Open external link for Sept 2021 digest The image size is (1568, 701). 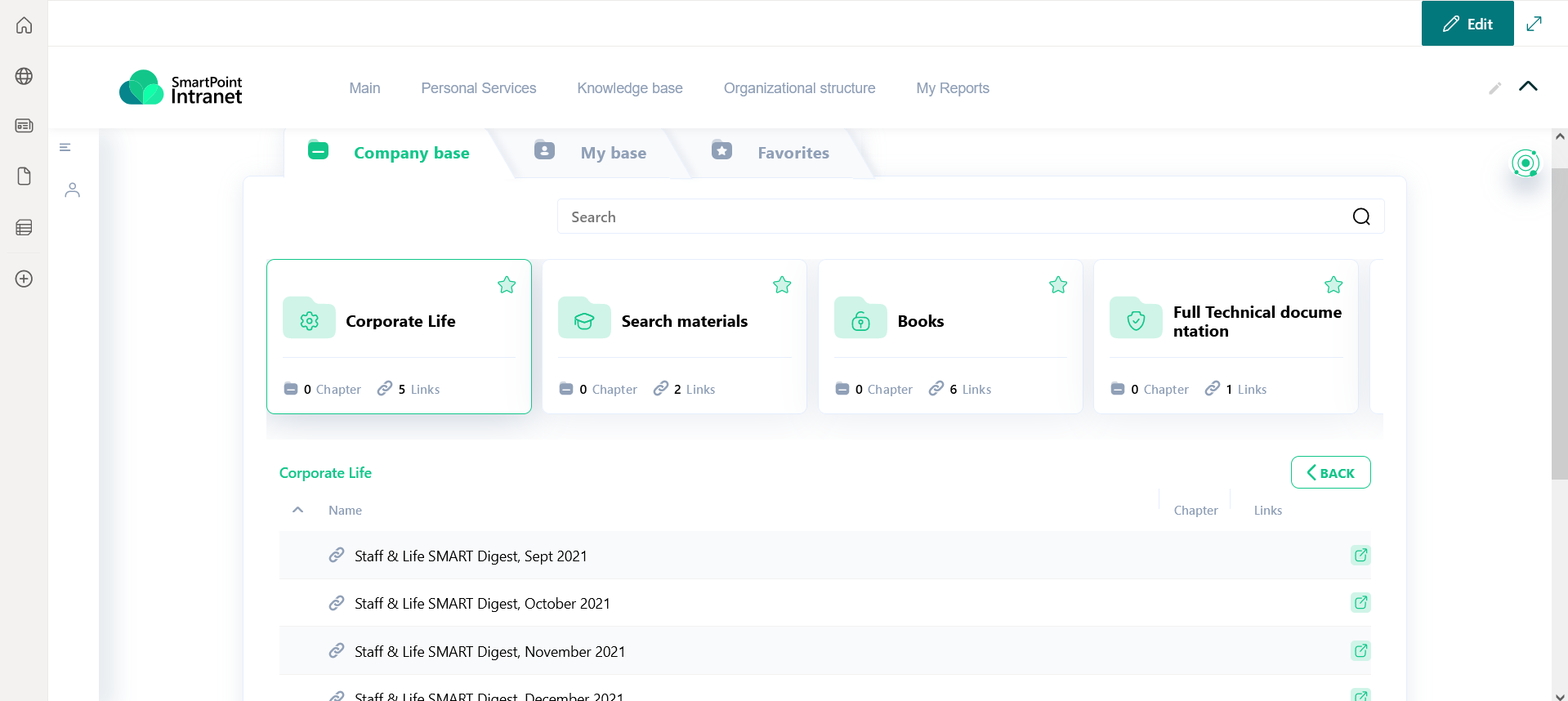(1360, 556)
